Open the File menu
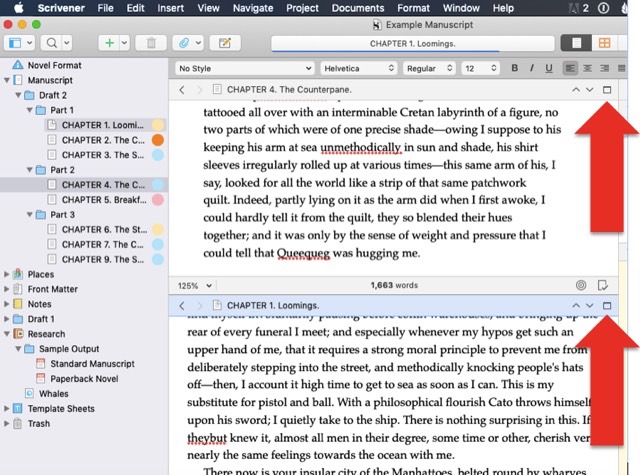 coord(105,8)
